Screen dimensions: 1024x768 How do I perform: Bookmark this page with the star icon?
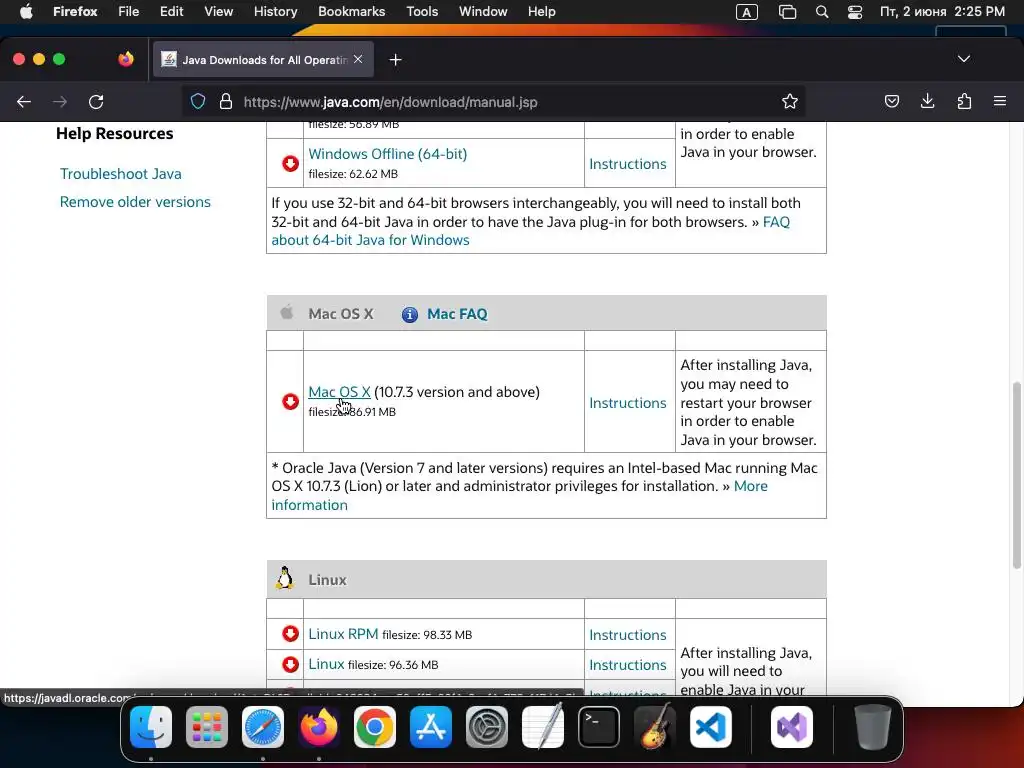790,101
